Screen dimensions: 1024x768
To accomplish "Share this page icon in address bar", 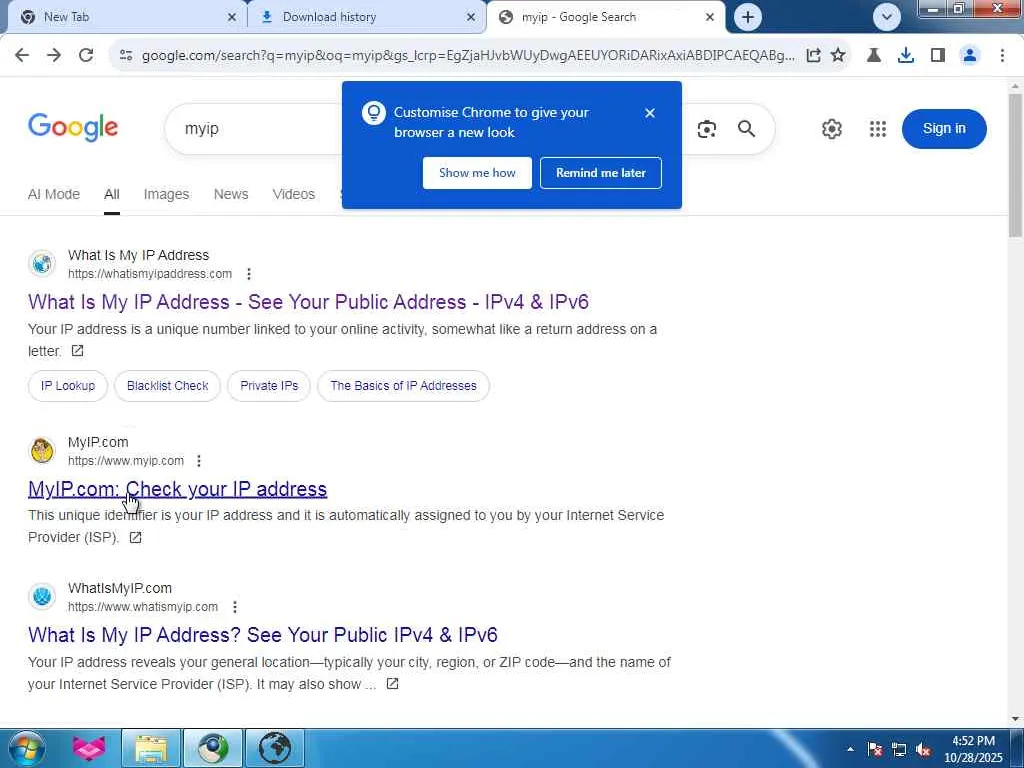I will (813, 56).
